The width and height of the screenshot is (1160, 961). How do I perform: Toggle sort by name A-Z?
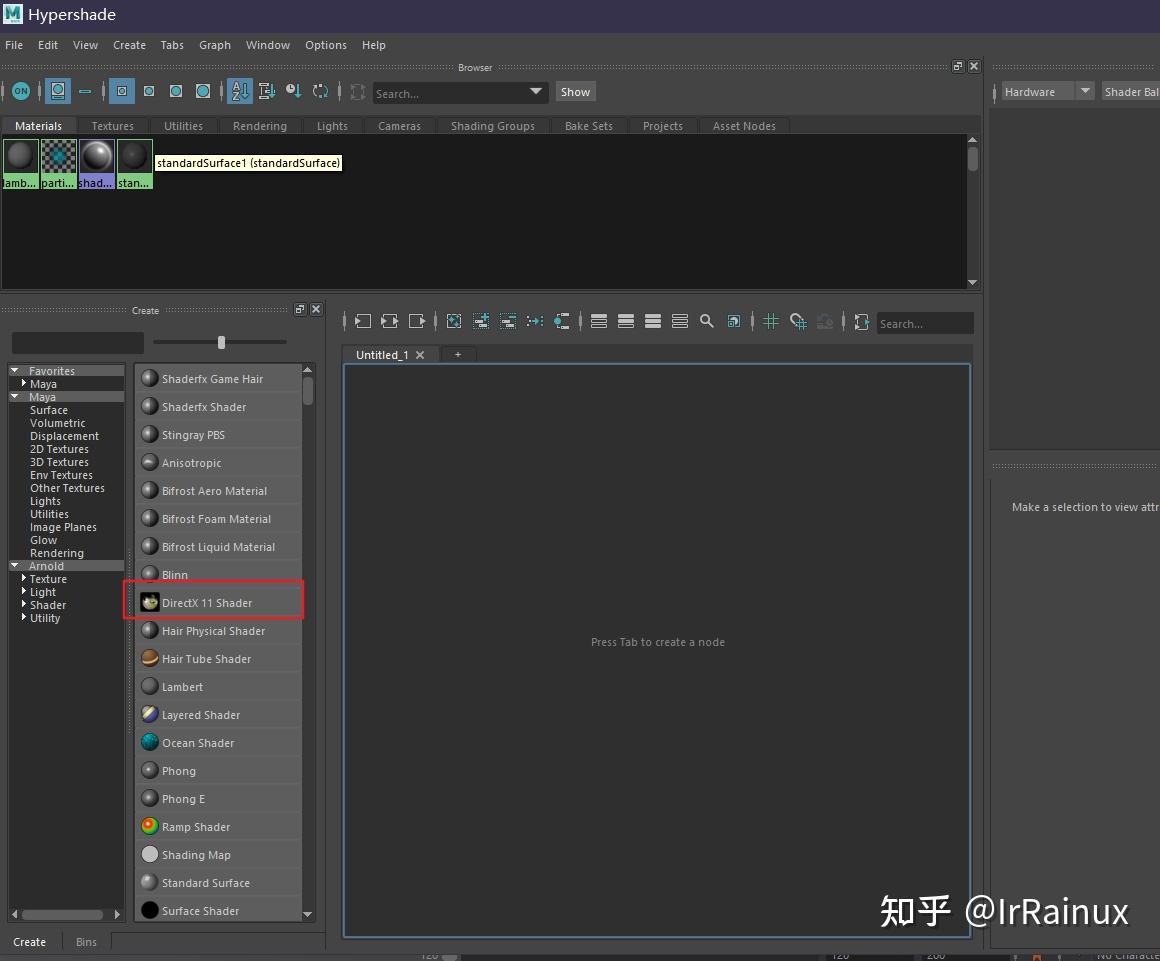(240, 92)
